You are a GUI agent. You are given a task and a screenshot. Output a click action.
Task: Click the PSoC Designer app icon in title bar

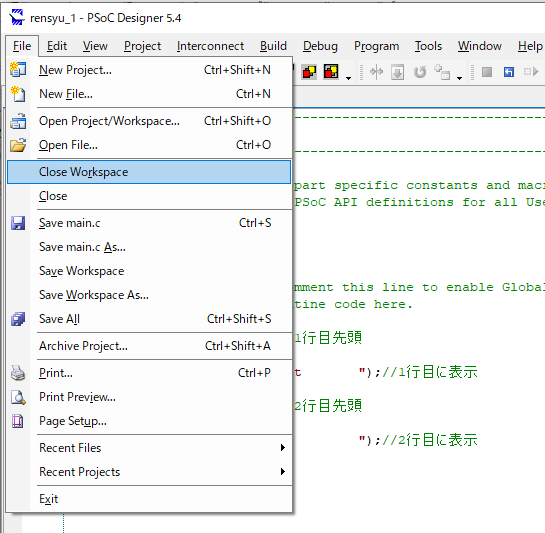pos(17,17)
